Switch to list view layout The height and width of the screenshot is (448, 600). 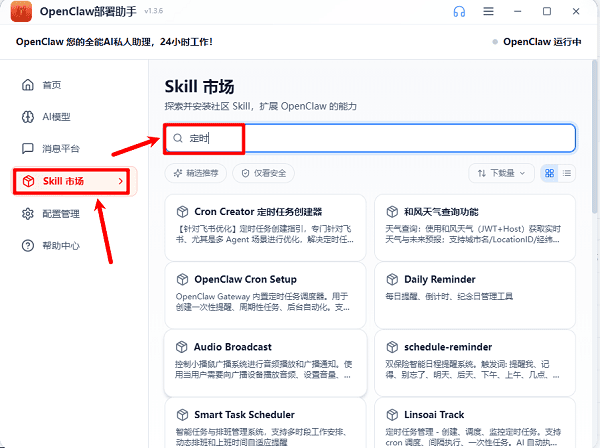[x=567, y=173]
